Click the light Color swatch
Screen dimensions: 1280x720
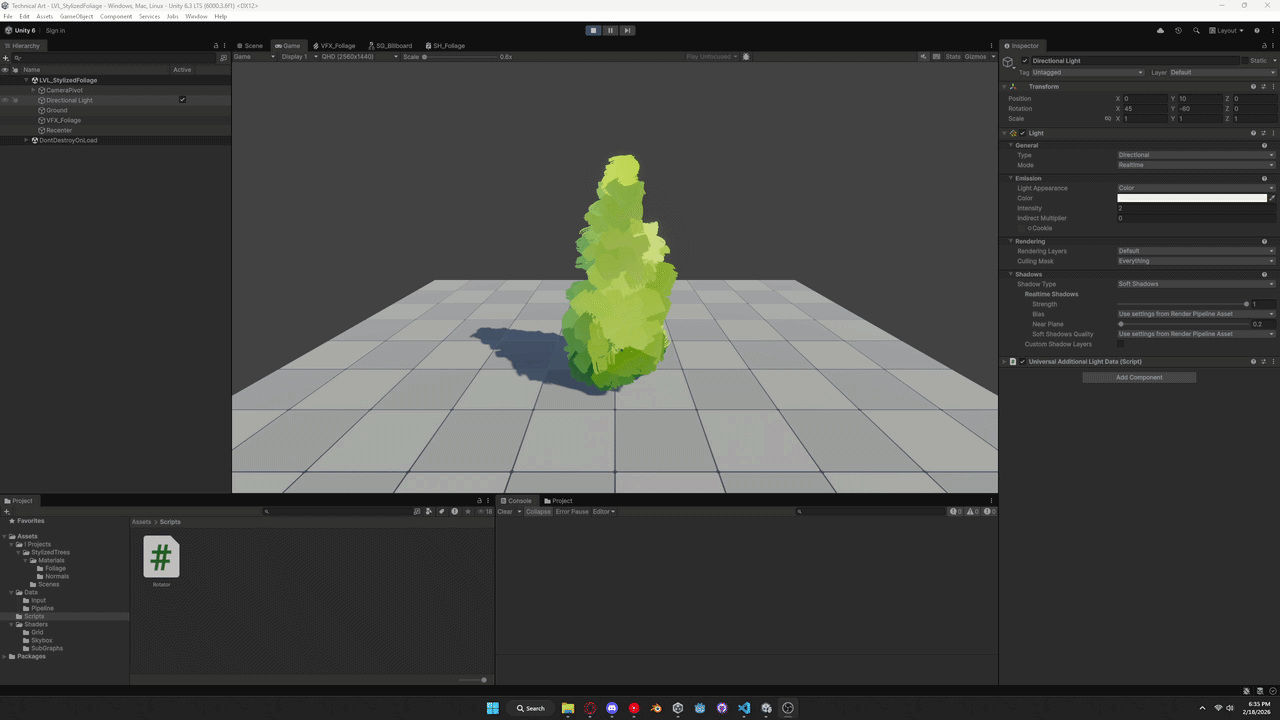pos(1191,198)
